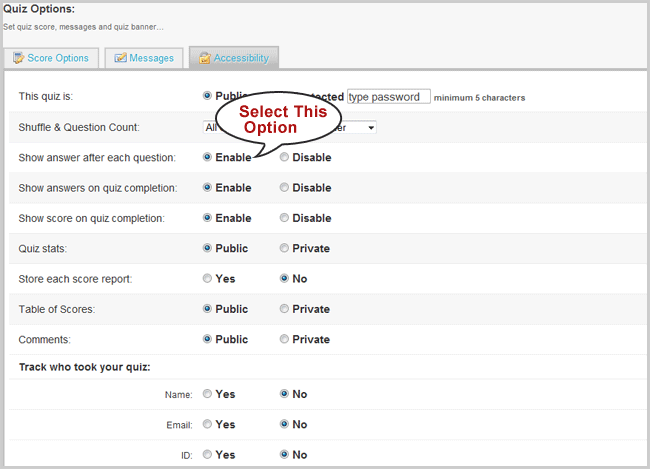
Task: Enable Show answers on quiz completion
Action: (x=207, y=187)
